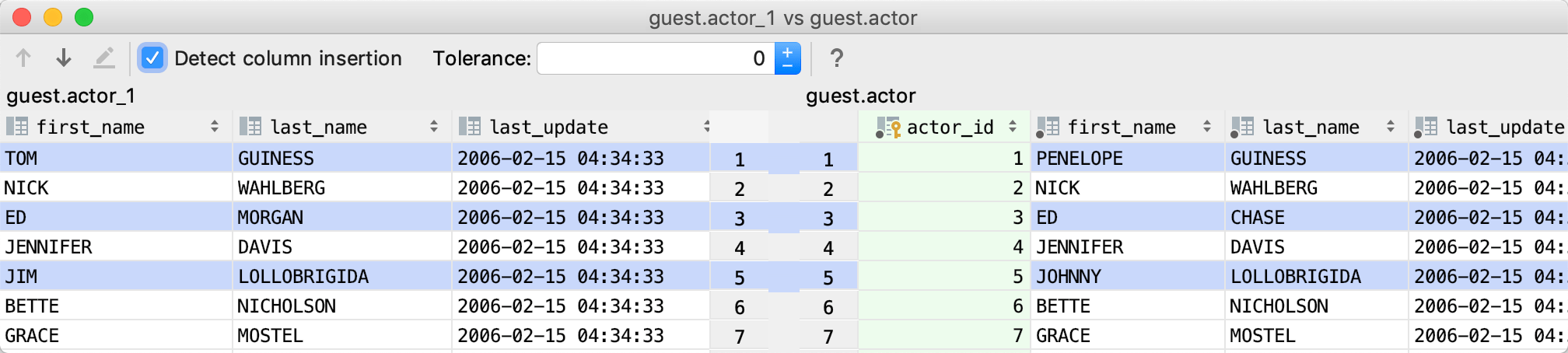Image resolution: width=1568 pixels, height=353 pixels.
Task: Click the actor_id key column icon
Action: point(887,127)
